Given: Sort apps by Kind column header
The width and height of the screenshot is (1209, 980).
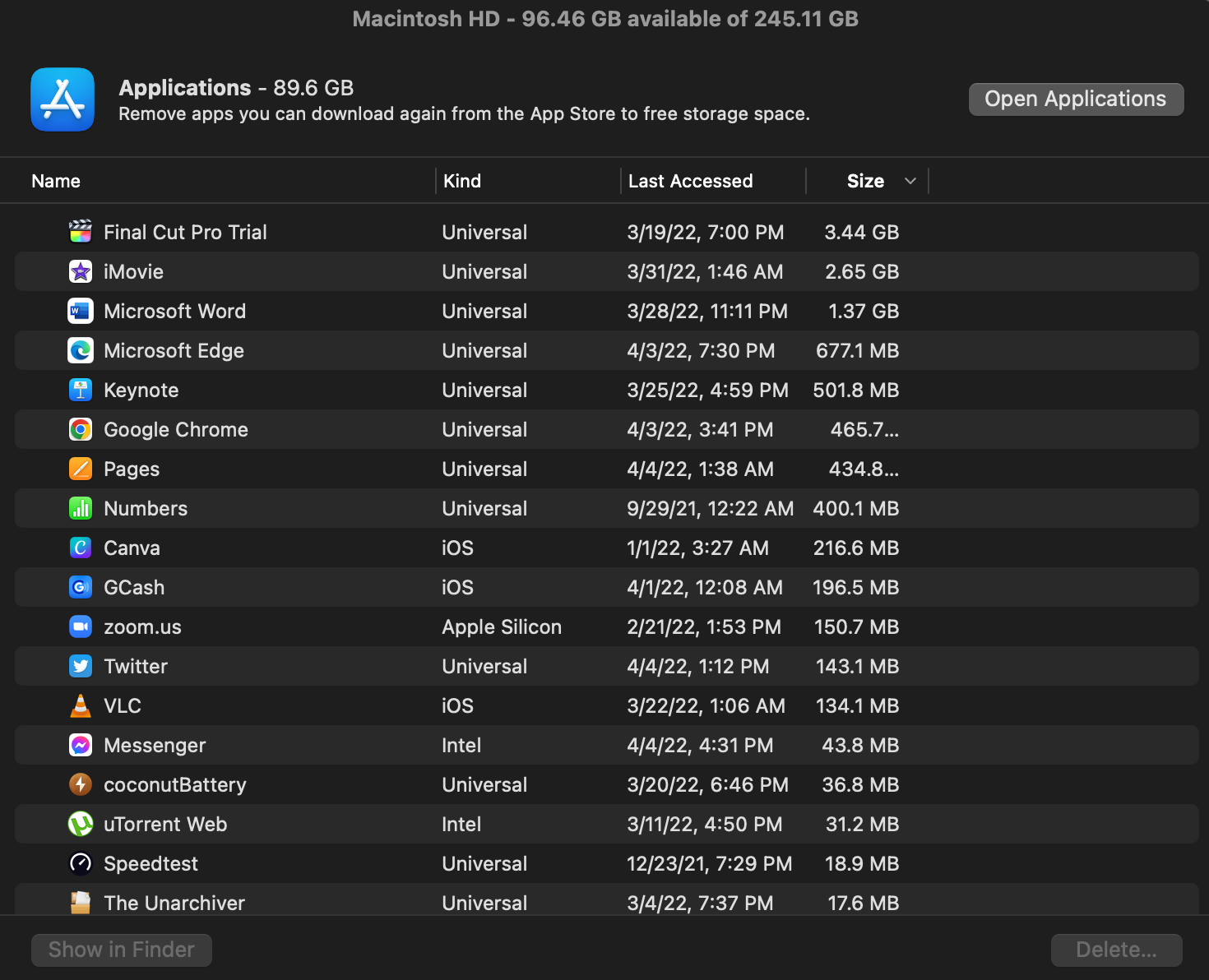Looking at the screenshot, I should tap(462, 181).
